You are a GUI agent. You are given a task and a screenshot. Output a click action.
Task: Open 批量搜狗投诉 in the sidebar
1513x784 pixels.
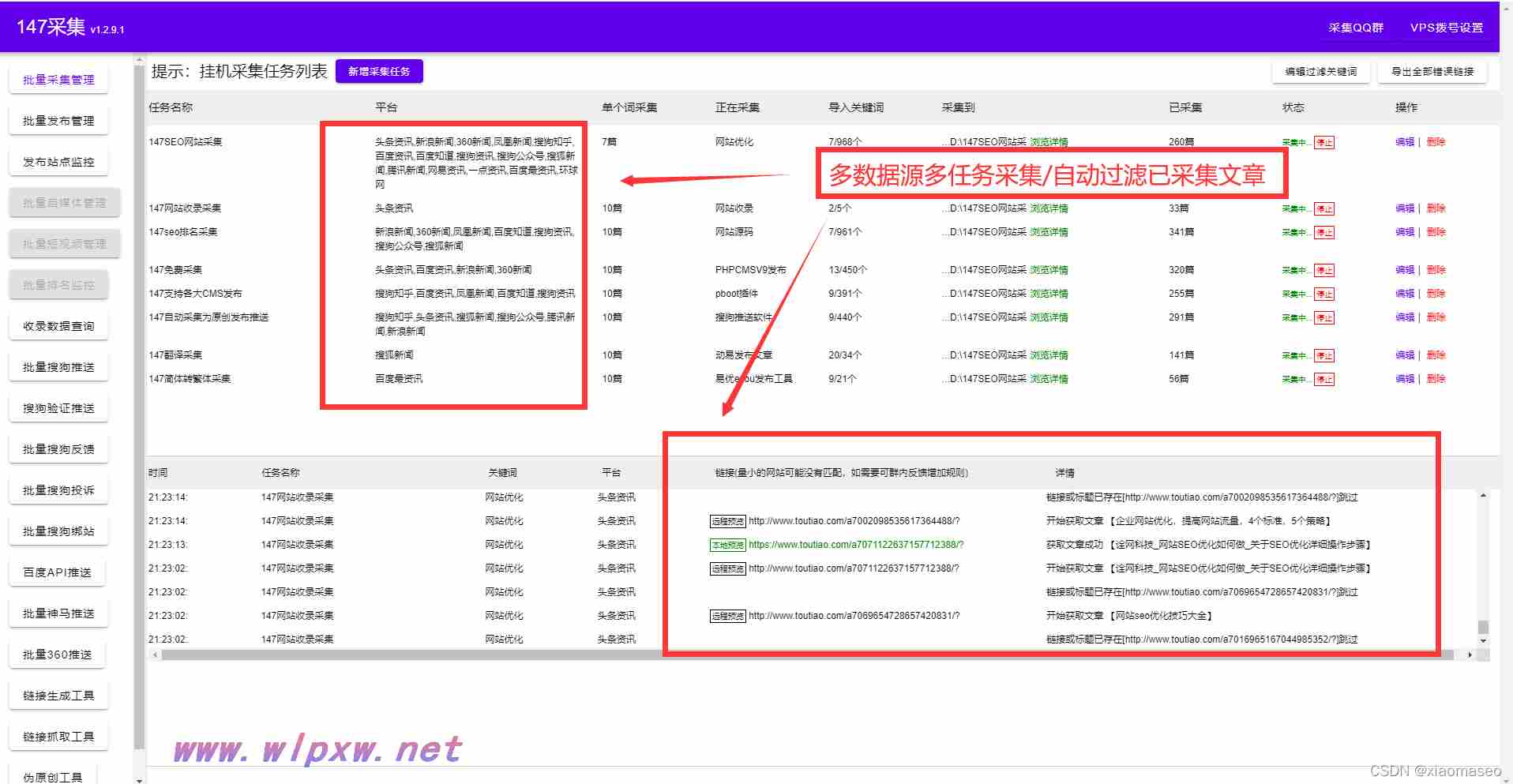pos(58,490)
